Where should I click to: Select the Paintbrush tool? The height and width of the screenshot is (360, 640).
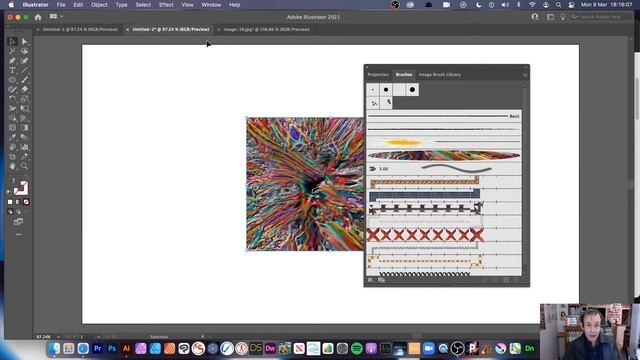(x=24, y=80)
